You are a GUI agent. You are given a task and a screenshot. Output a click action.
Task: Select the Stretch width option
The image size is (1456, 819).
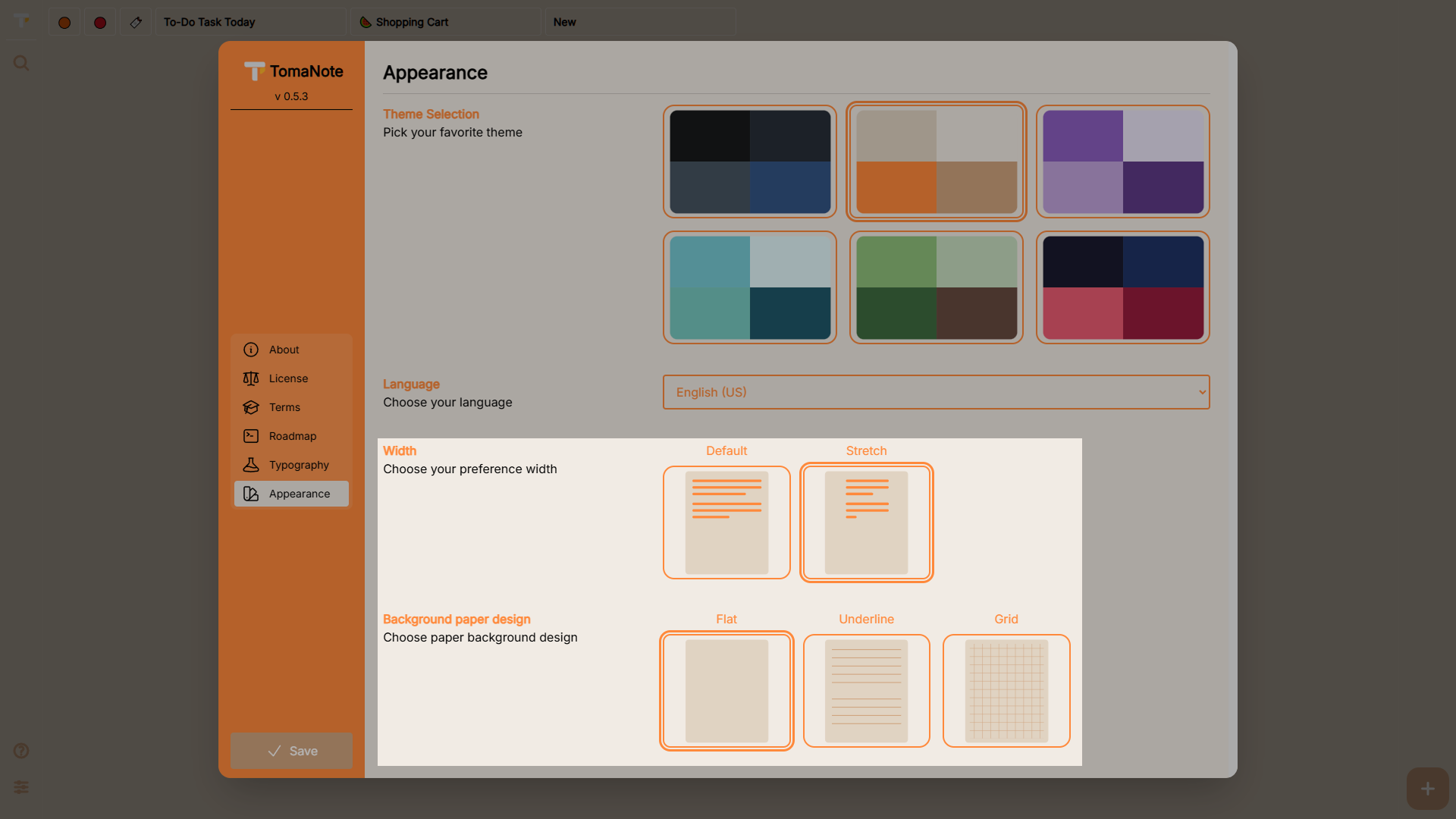point(867,522)
